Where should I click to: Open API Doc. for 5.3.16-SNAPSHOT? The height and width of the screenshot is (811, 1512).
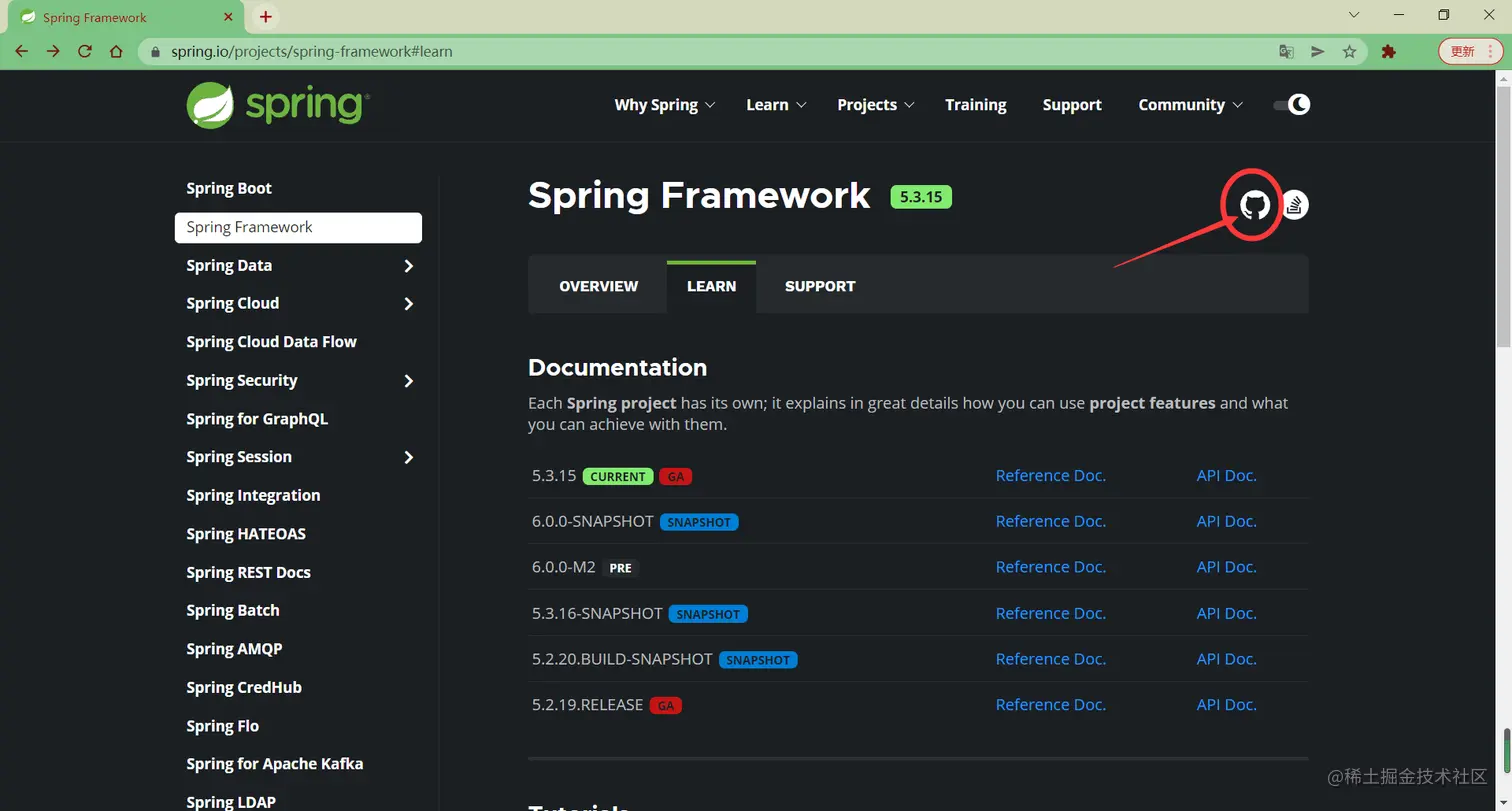(1227, 613)
